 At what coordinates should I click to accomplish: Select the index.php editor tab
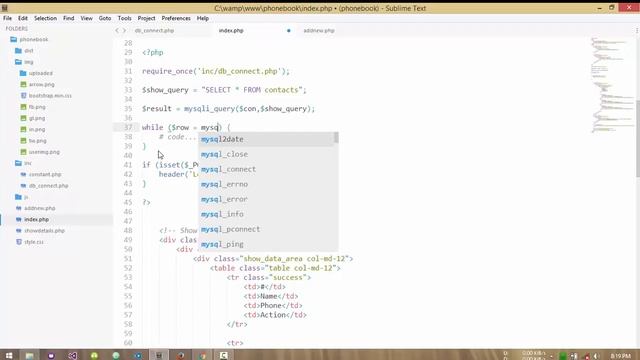[231, 31]
